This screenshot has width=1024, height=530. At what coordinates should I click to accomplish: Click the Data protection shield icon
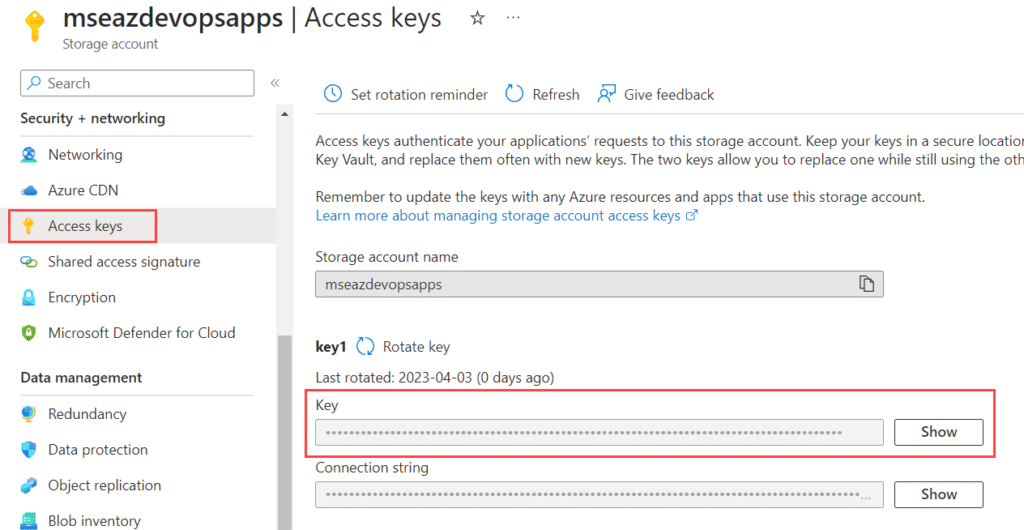pos(29,450)
